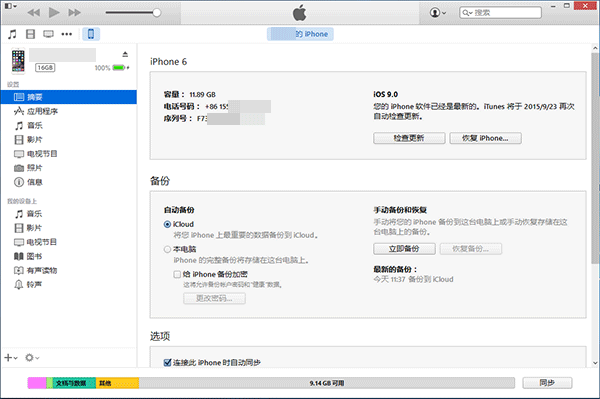This screenshot has height=399, width=600.
Task: Click the vertical scrollbar thumb
Action: (x=595, y=158)
